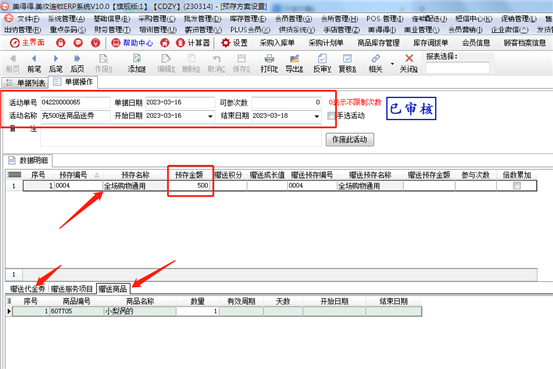
Task: Click the 作废此活动 button
Action: (x=350, y=140)
